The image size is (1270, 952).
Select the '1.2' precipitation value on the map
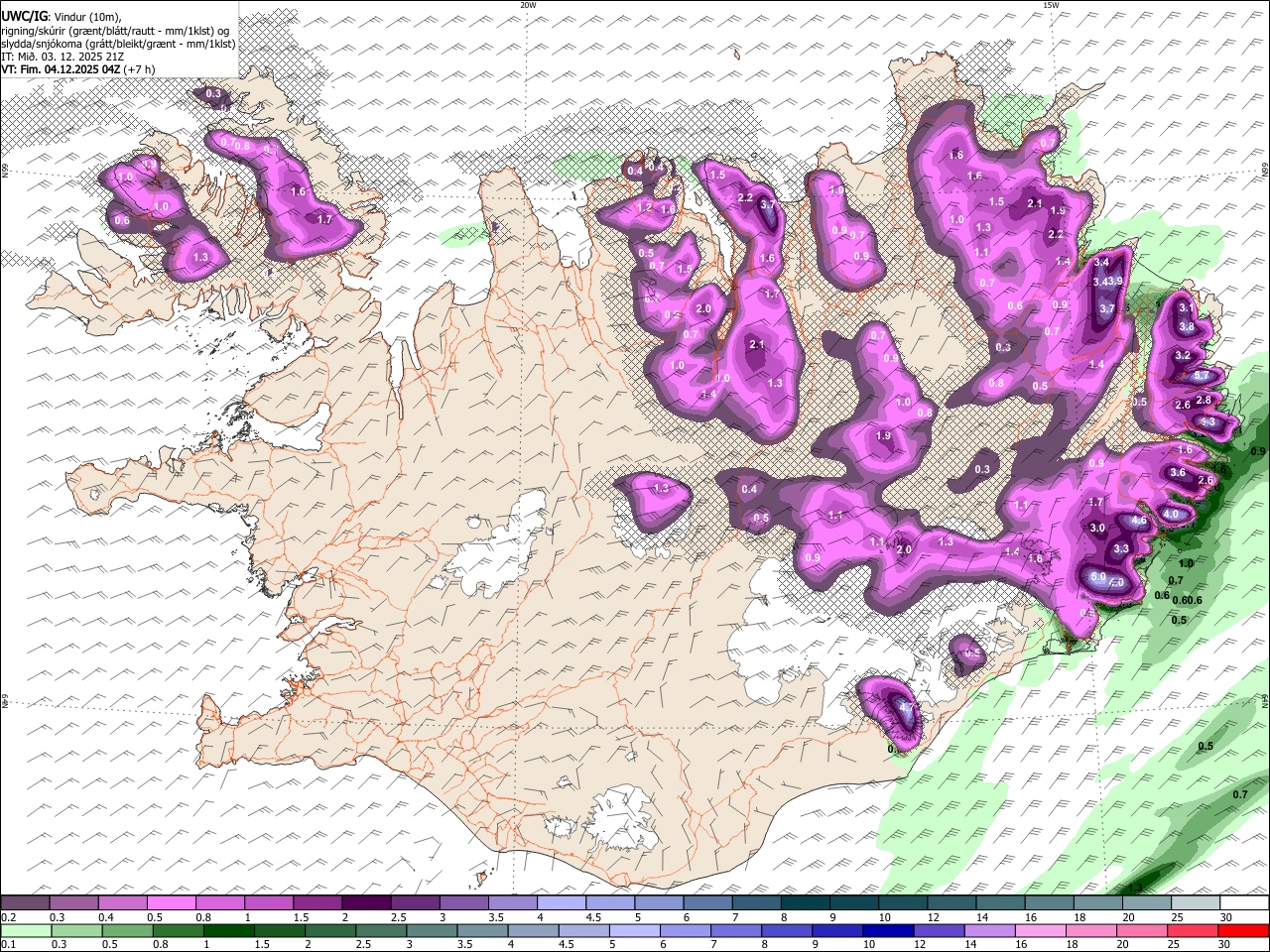644,207
